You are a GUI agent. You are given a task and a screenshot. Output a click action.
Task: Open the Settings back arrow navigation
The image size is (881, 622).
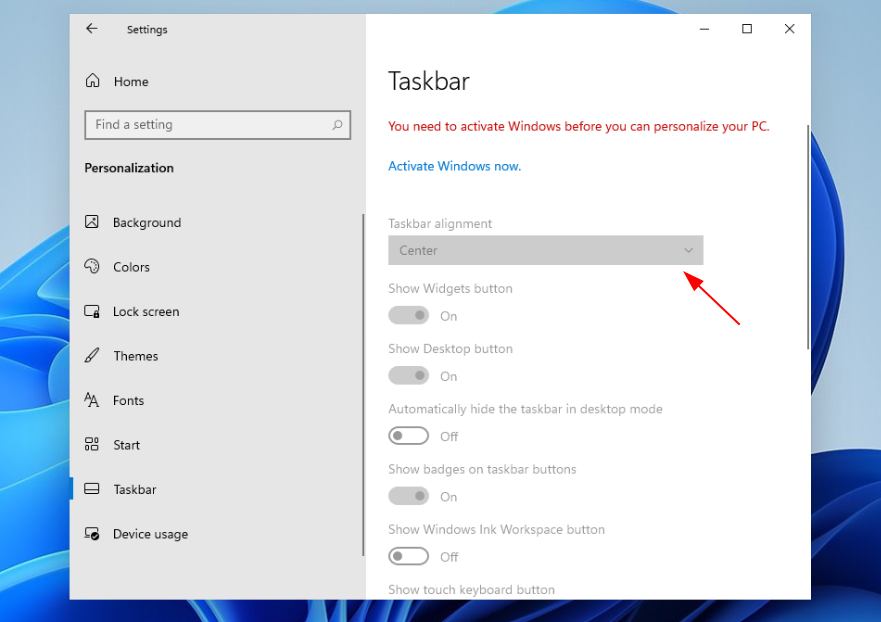pos(91,29)
